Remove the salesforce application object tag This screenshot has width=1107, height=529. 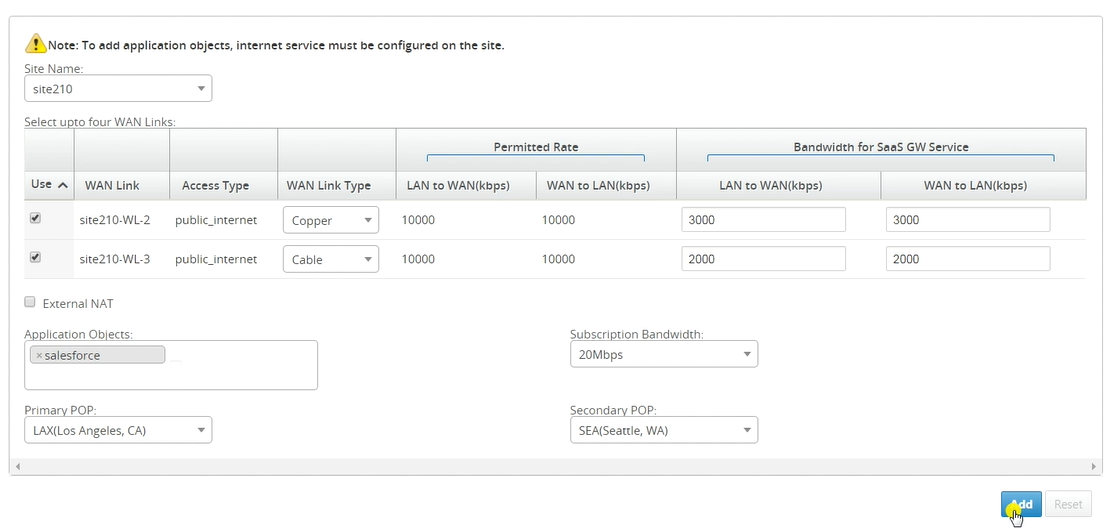coord(39,355)
